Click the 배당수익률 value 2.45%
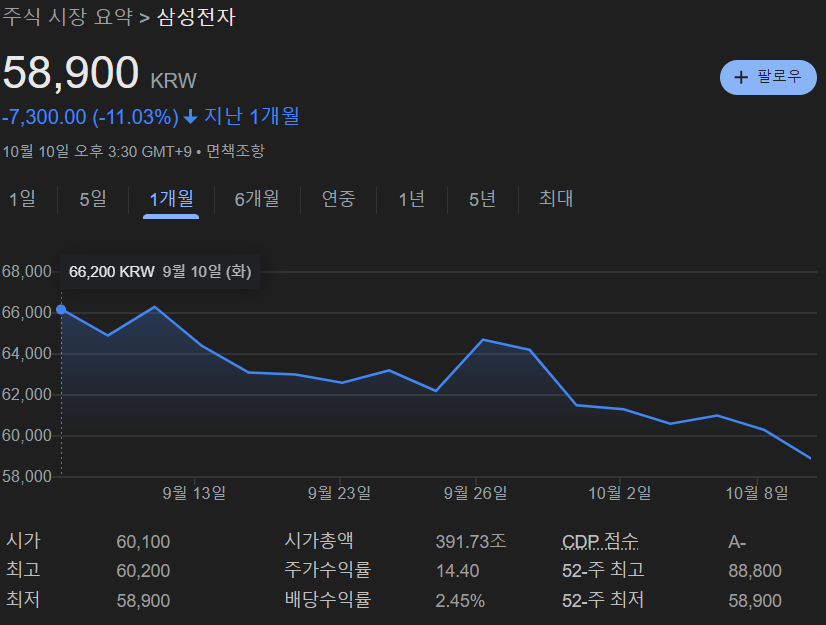This screenshot has width=826, height=625. [460, 601]
